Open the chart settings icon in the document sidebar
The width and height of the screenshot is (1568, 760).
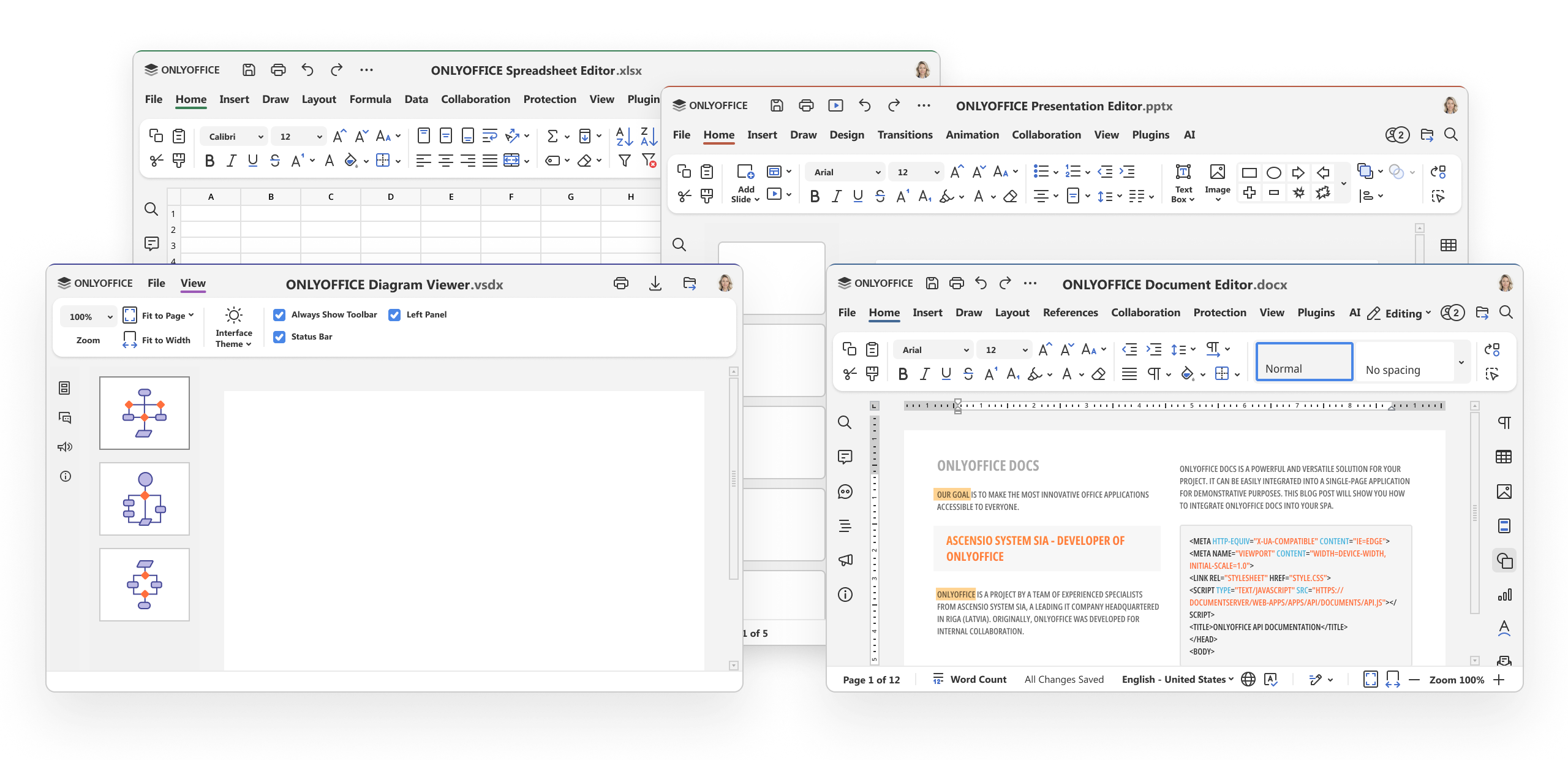[x=1504, y=595]
